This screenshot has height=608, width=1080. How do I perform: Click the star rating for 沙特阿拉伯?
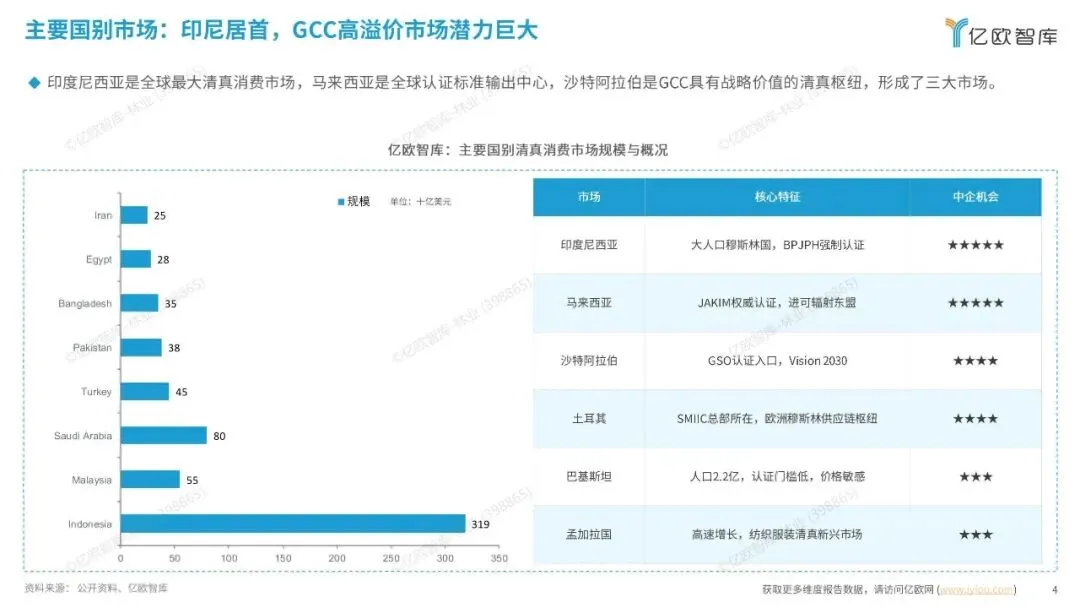pyautogui.click(x=975, y=361)
